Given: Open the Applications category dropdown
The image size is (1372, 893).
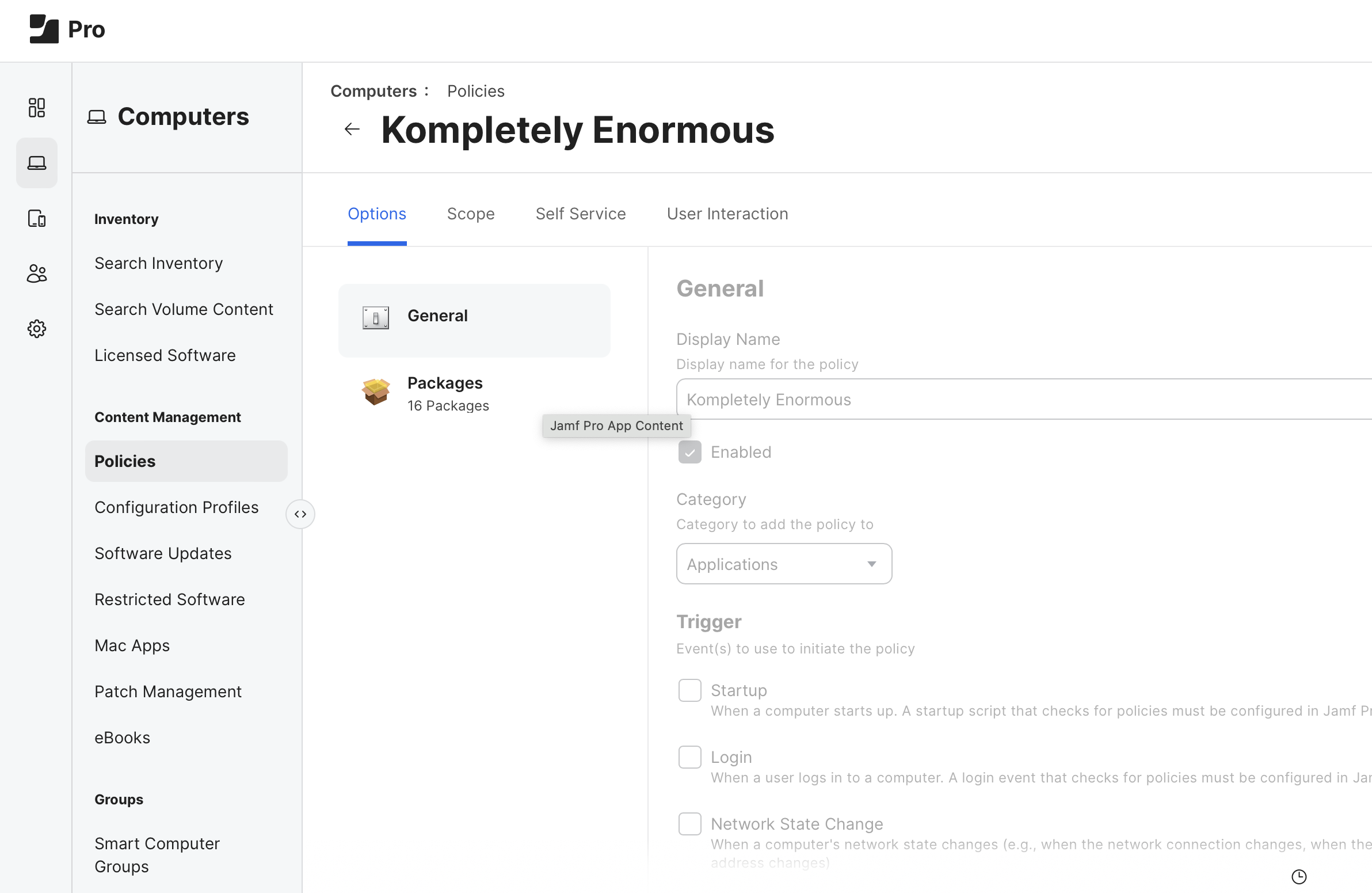Looking at the screenshot, I should [783, 564].
